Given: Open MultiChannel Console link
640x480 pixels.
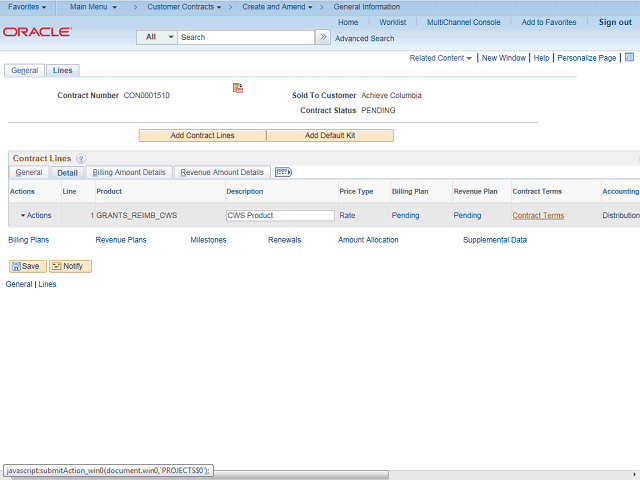Looking at the screenshot, I should (464, 22).
